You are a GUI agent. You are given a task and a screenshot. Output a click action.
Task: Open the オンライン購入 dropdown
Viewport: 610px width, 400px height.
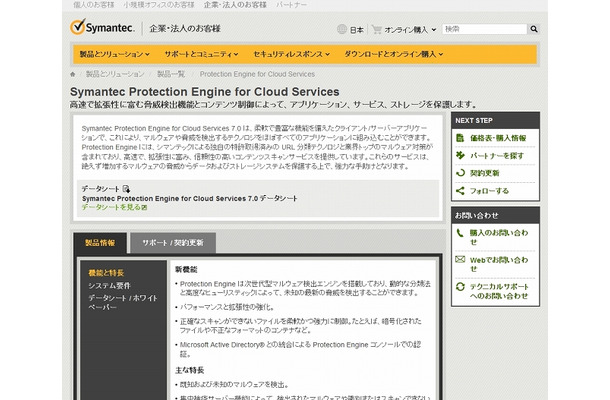tap(410, 30)
